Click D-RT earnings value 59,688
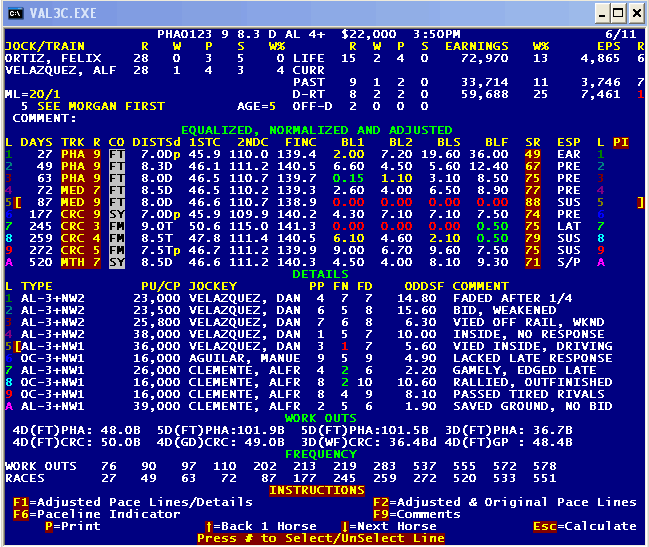The image size is (649, 547). point(485,94)
